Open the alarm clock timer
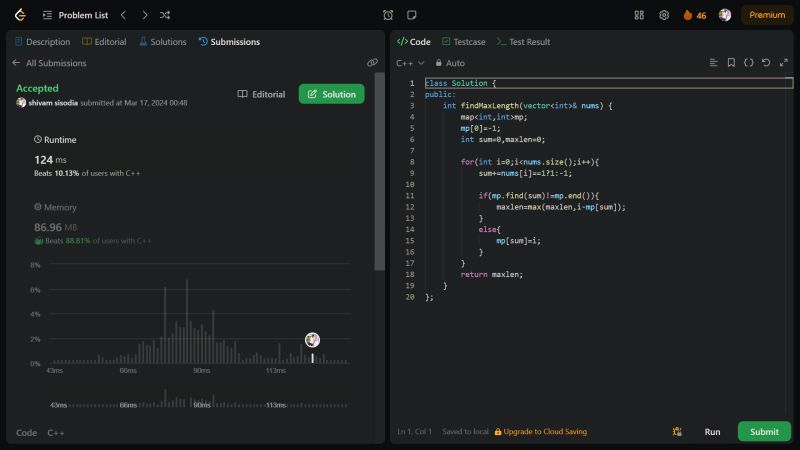Image resolution: width=800 pixels, height=450 pixels. pyautogui.click(x=388, y=15)
